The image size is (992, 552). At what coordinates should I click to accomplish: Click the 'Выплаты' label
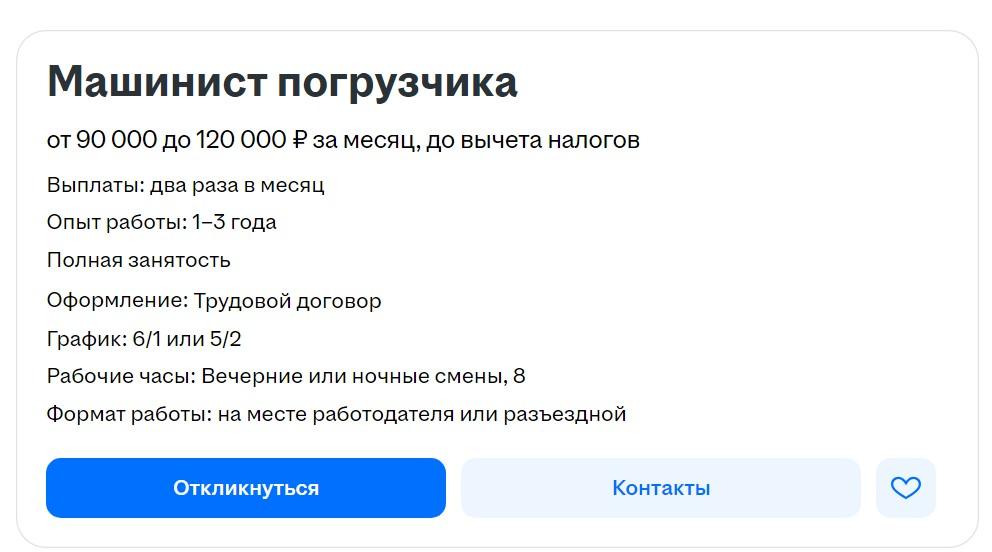tap(94, 185)
